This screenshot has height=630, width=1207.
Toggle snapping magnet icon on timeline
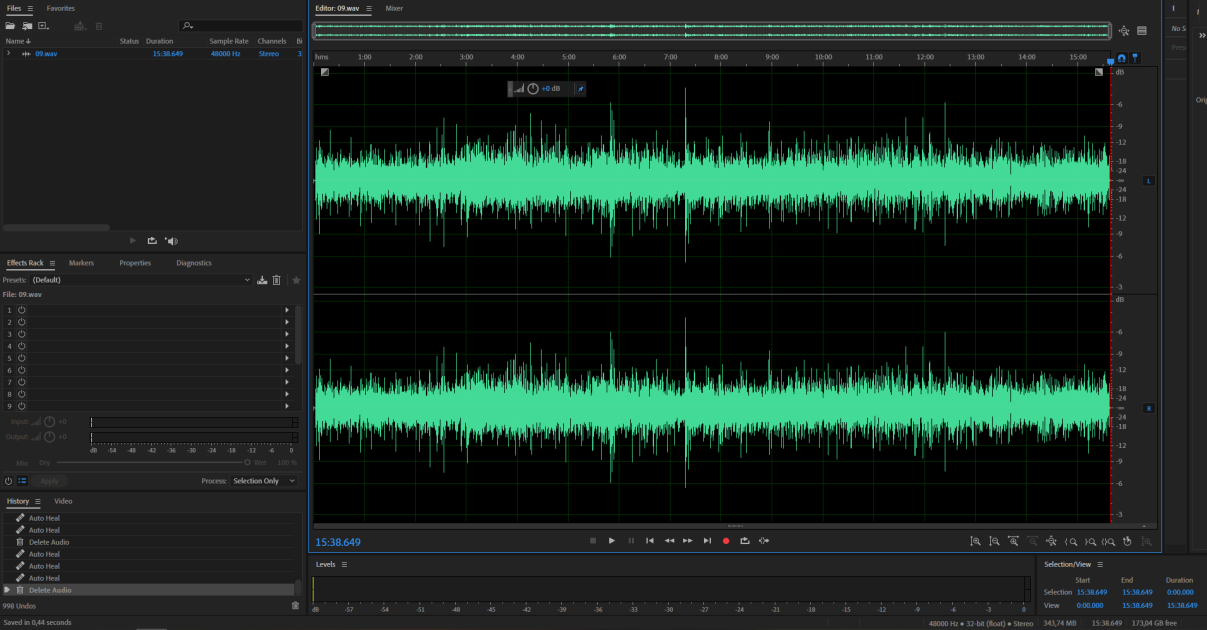(1122, 58)
